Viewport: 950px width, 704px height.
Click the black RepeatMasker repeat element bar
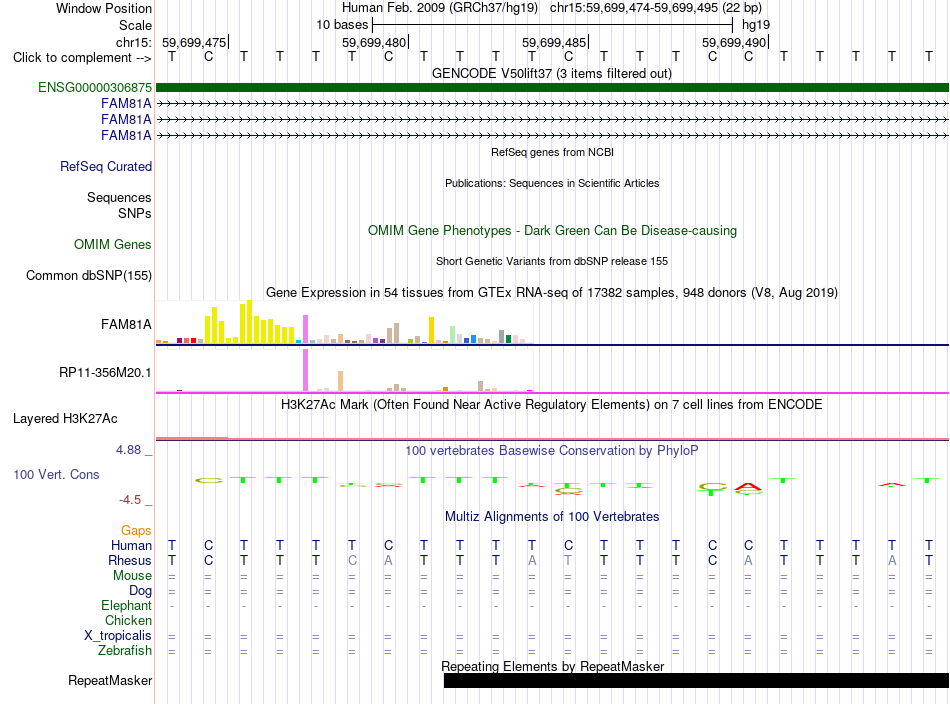pyautogui.click(x=696, y=680)
